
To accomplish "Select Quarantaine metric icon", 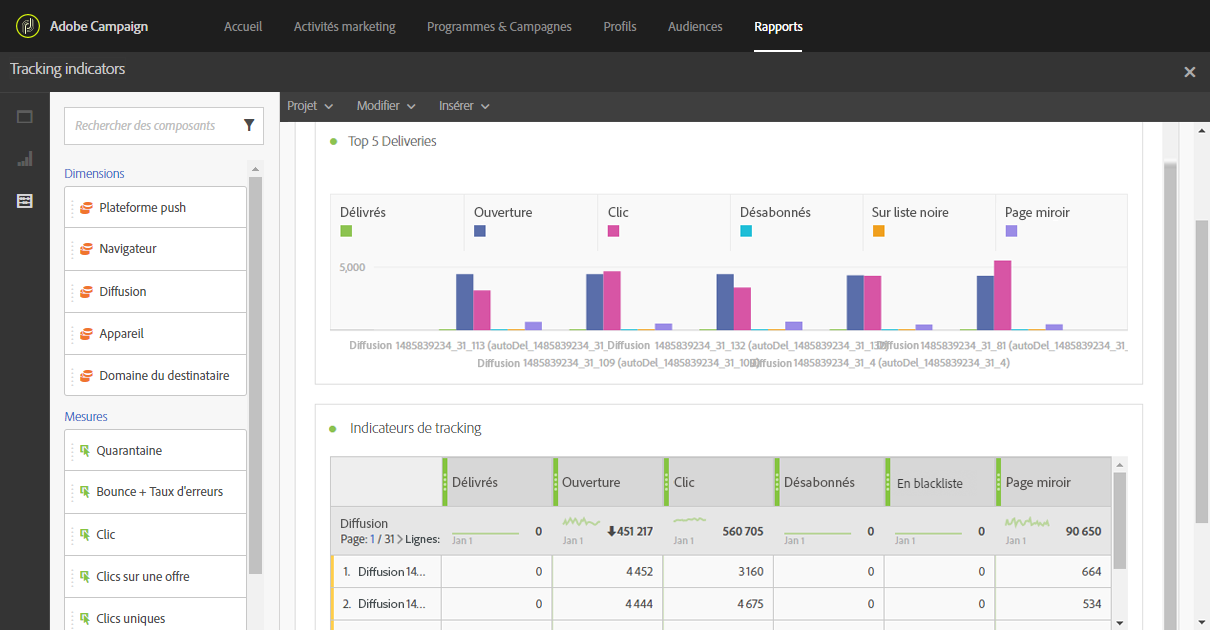I will tap(85, 451).
